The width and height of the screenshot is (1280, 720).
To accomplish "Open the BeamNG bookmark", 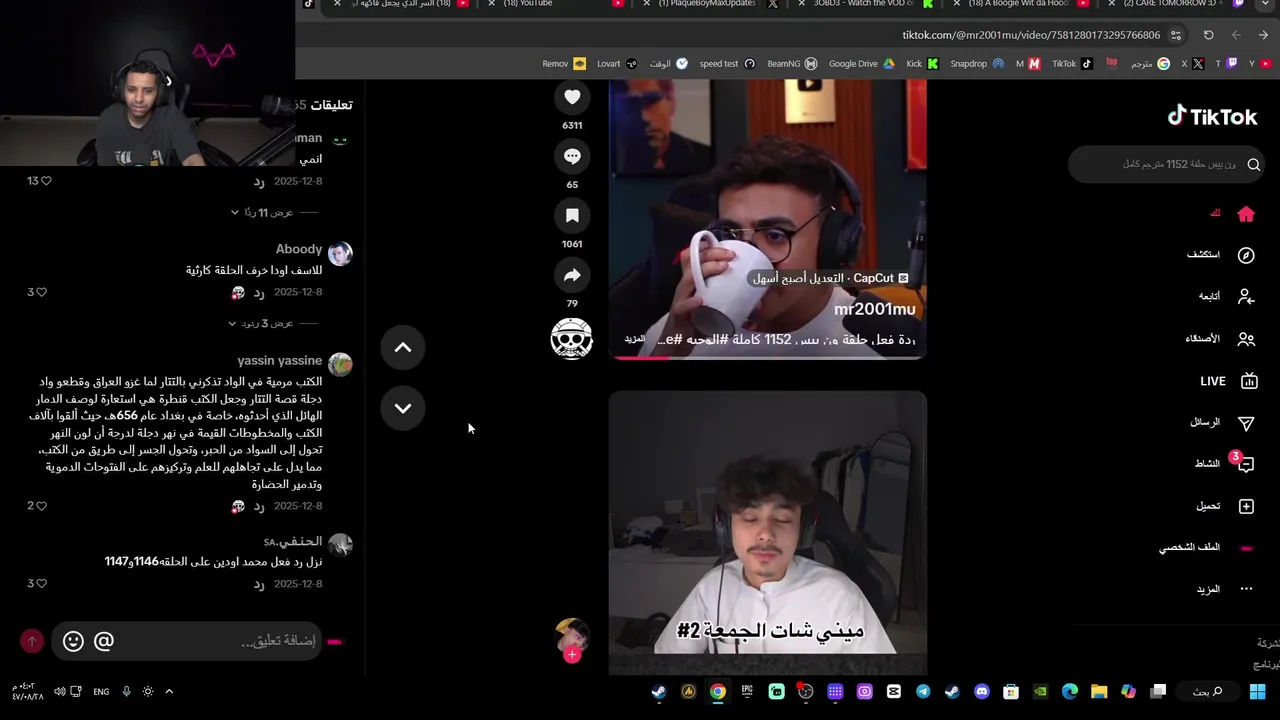I will tap(791, 64).
